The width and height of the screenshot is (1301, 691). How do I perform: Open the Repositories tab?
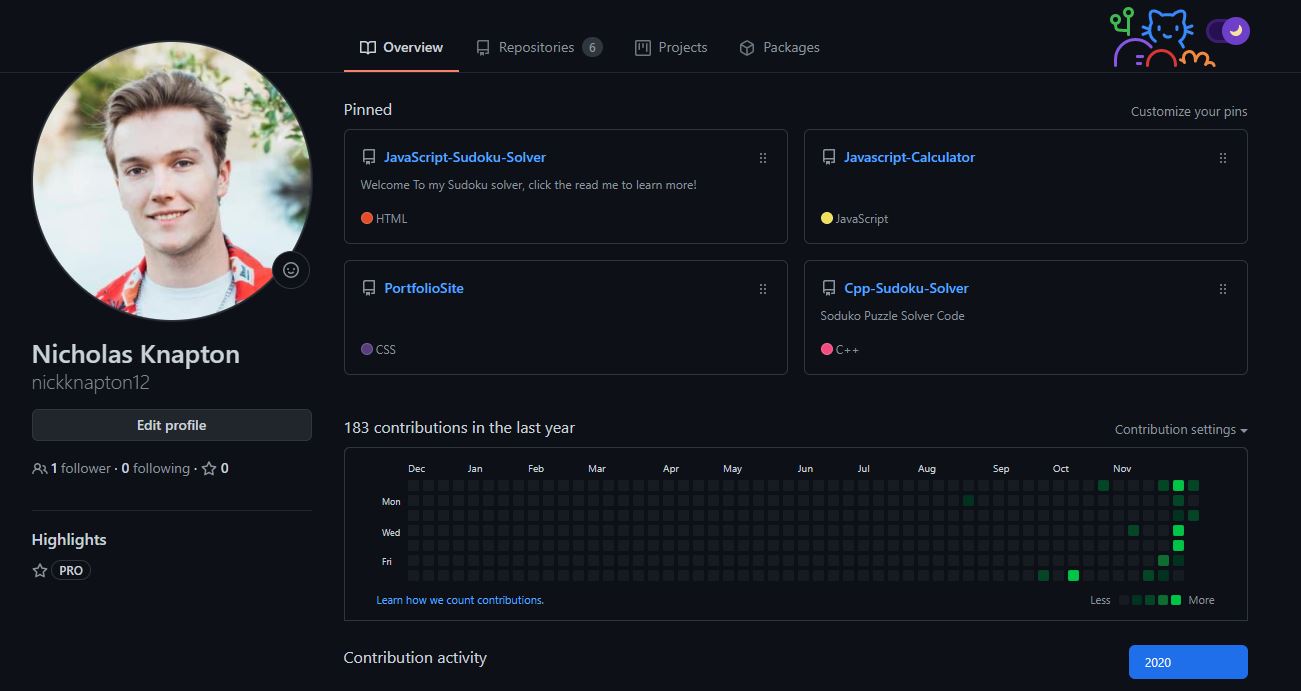[537, 47]
